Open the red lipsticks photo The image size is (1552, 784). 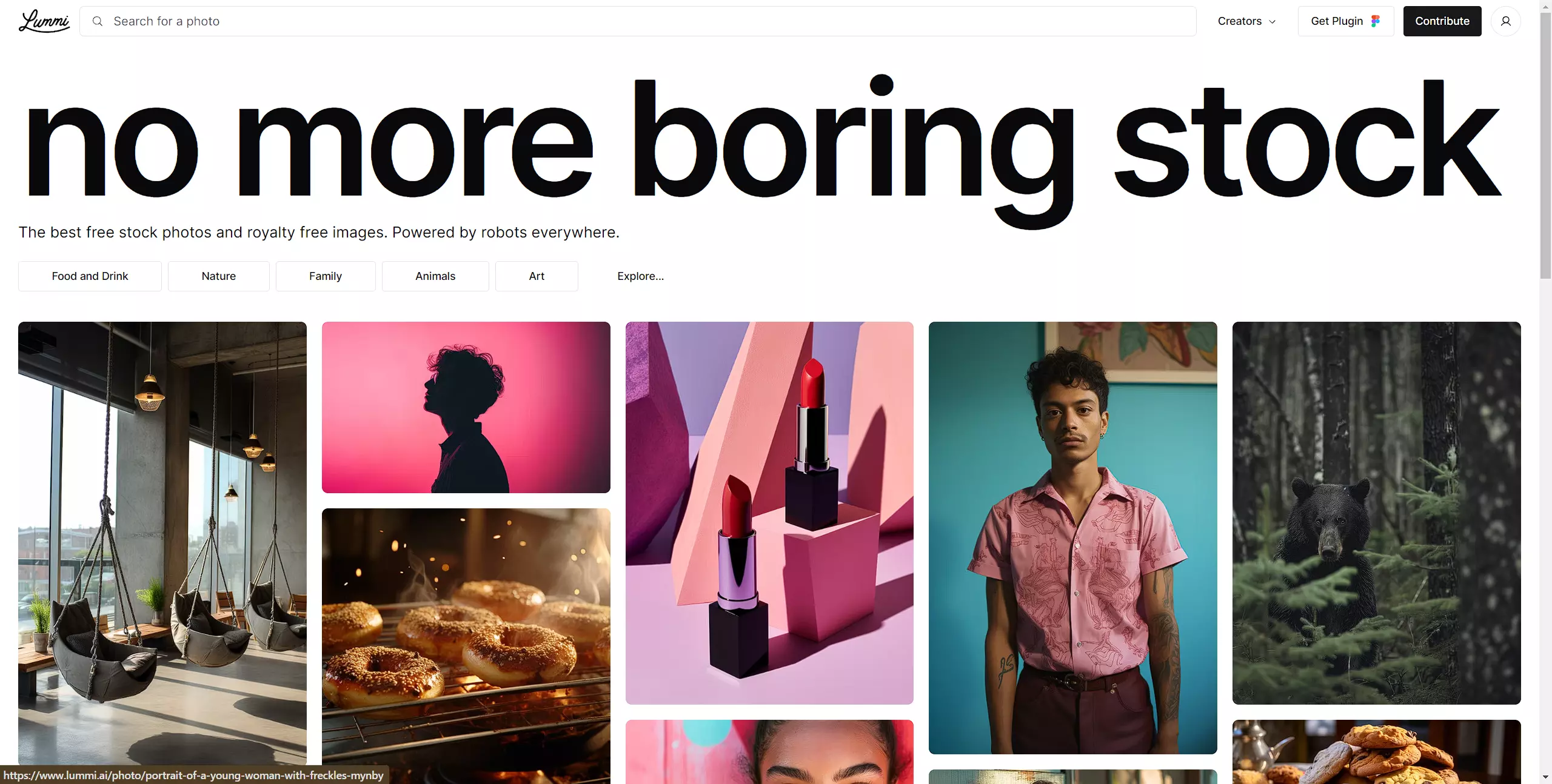[x=769, y=513]
